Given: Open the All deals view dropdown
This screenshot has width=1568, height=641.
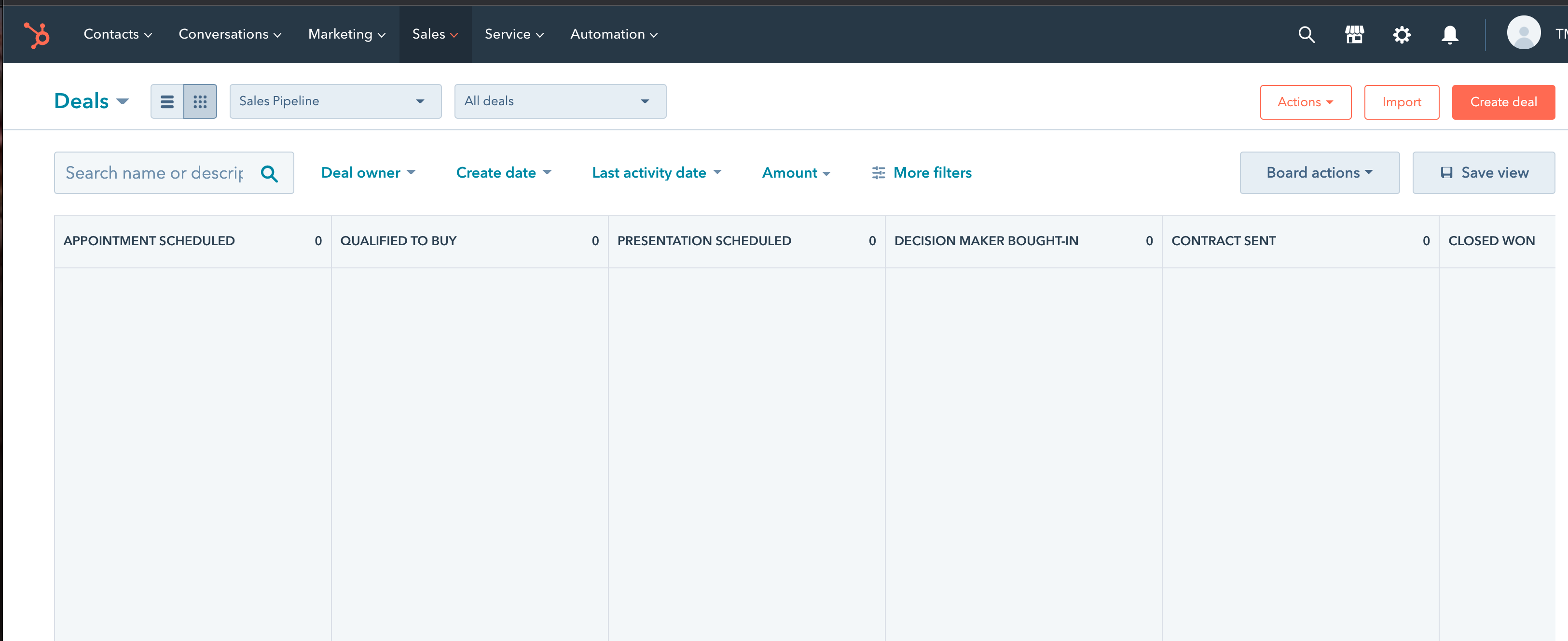Looking at the screenshot, I should [559, 101].
